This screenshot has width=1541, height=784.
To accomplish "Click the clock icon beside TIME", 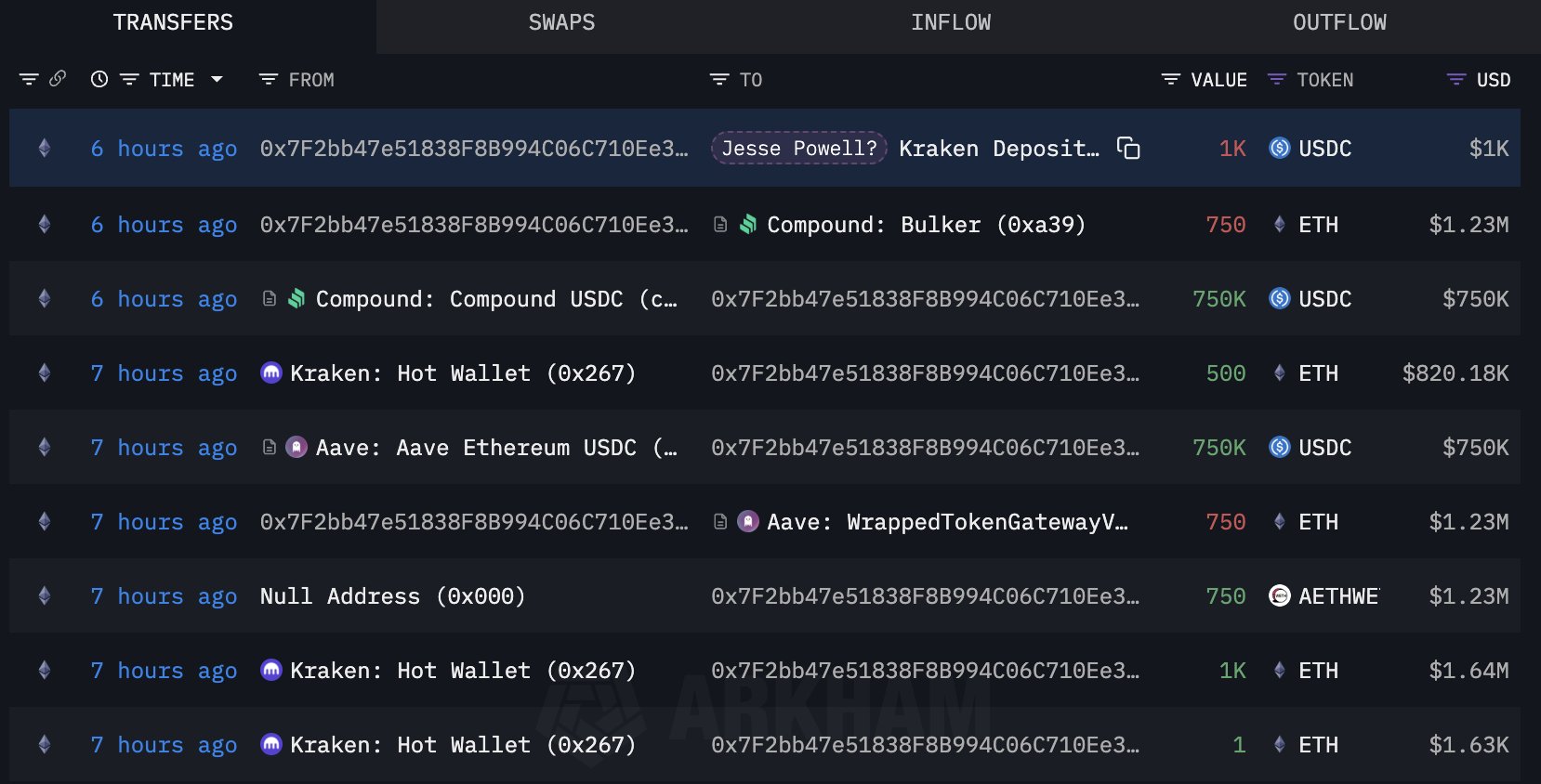I will [x=99, y=80].
